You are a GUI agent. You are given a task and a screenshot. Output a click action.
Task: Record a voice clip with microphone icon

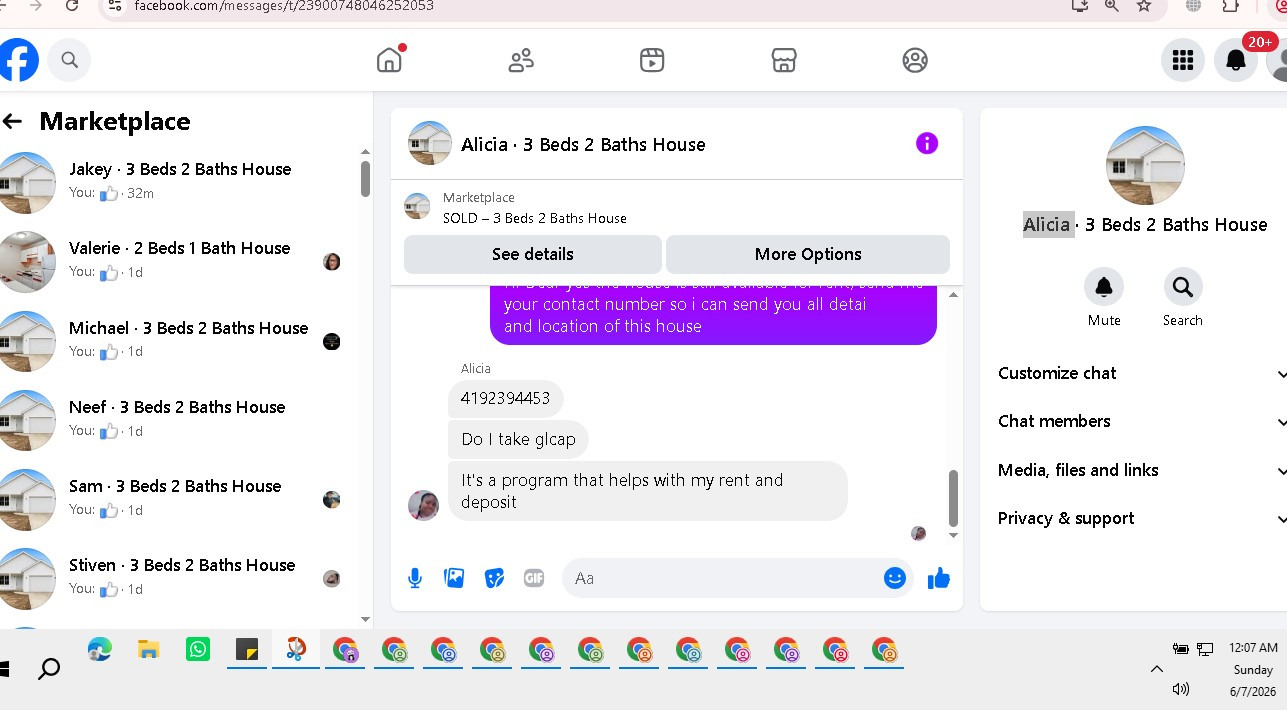tap(415, 578)
